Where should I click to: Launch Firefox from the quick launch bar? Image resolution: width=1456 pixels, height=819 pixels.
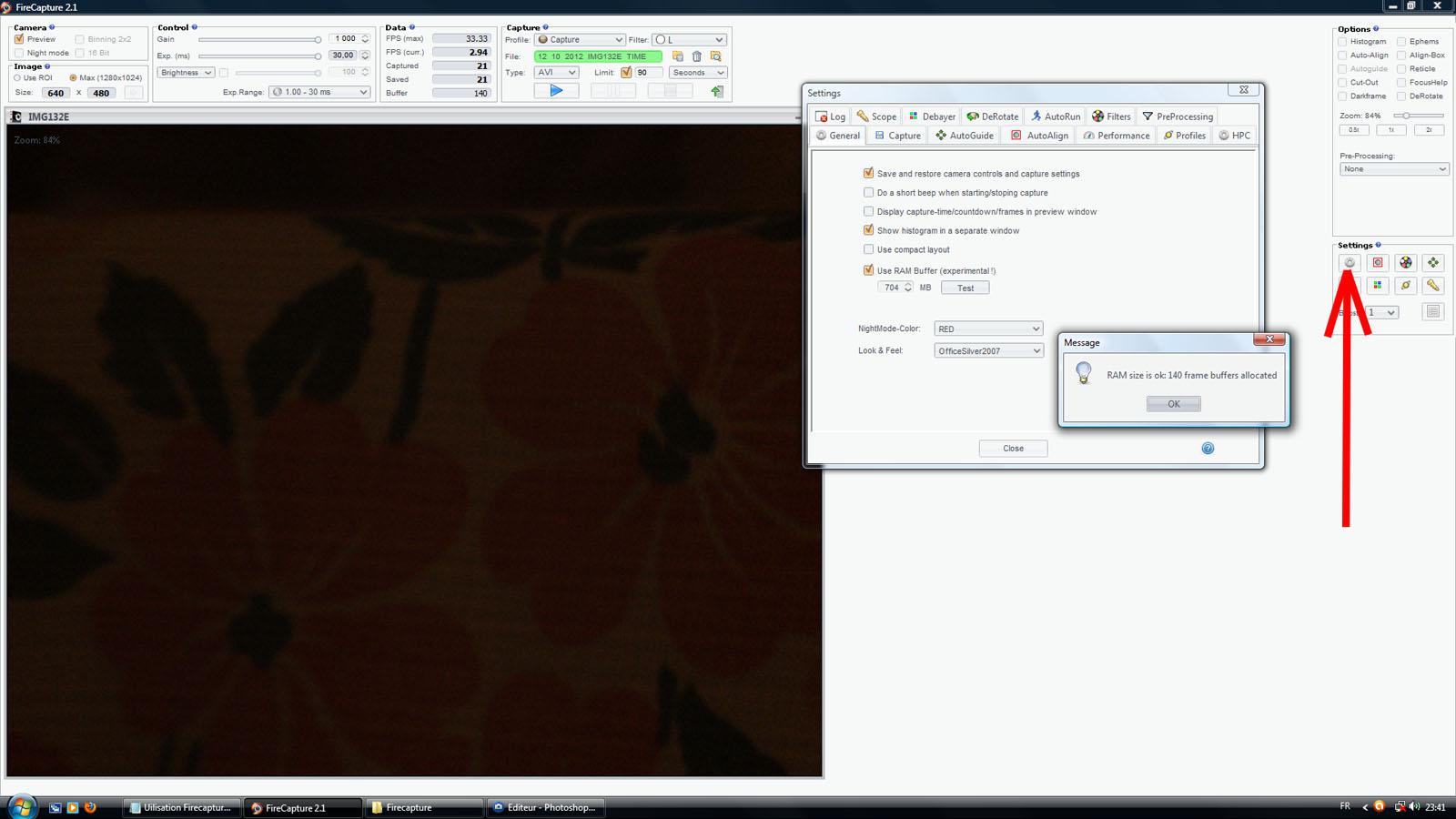(90, 807)
